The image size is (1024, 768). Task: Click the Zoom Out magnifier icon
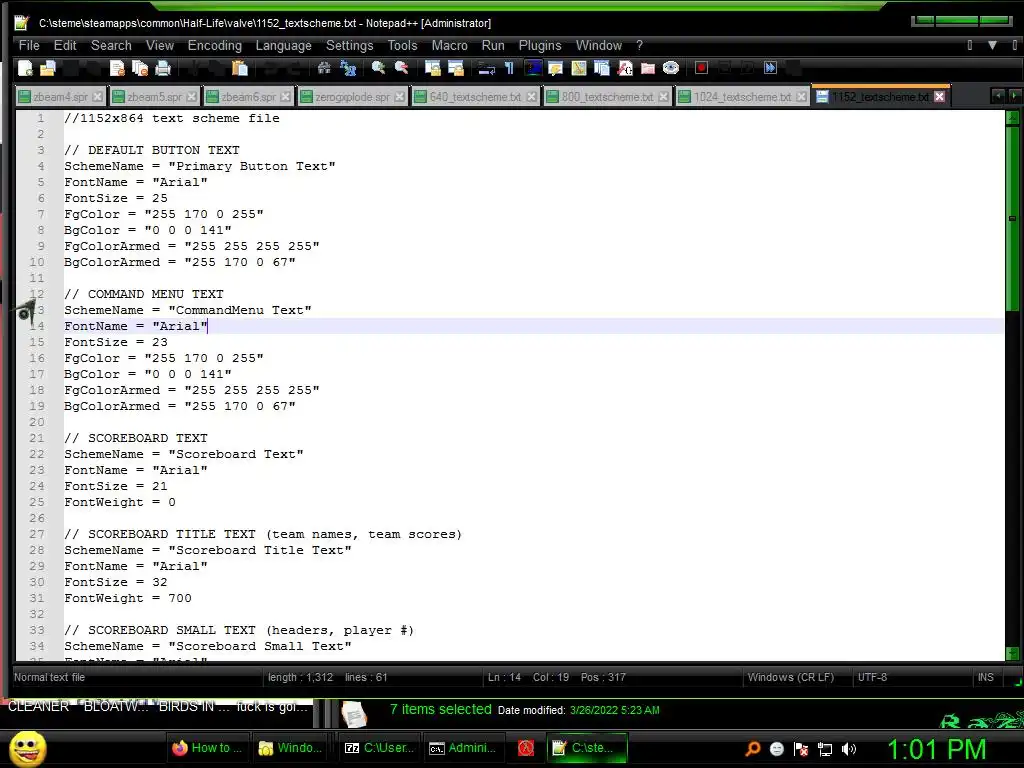[401, 68]
